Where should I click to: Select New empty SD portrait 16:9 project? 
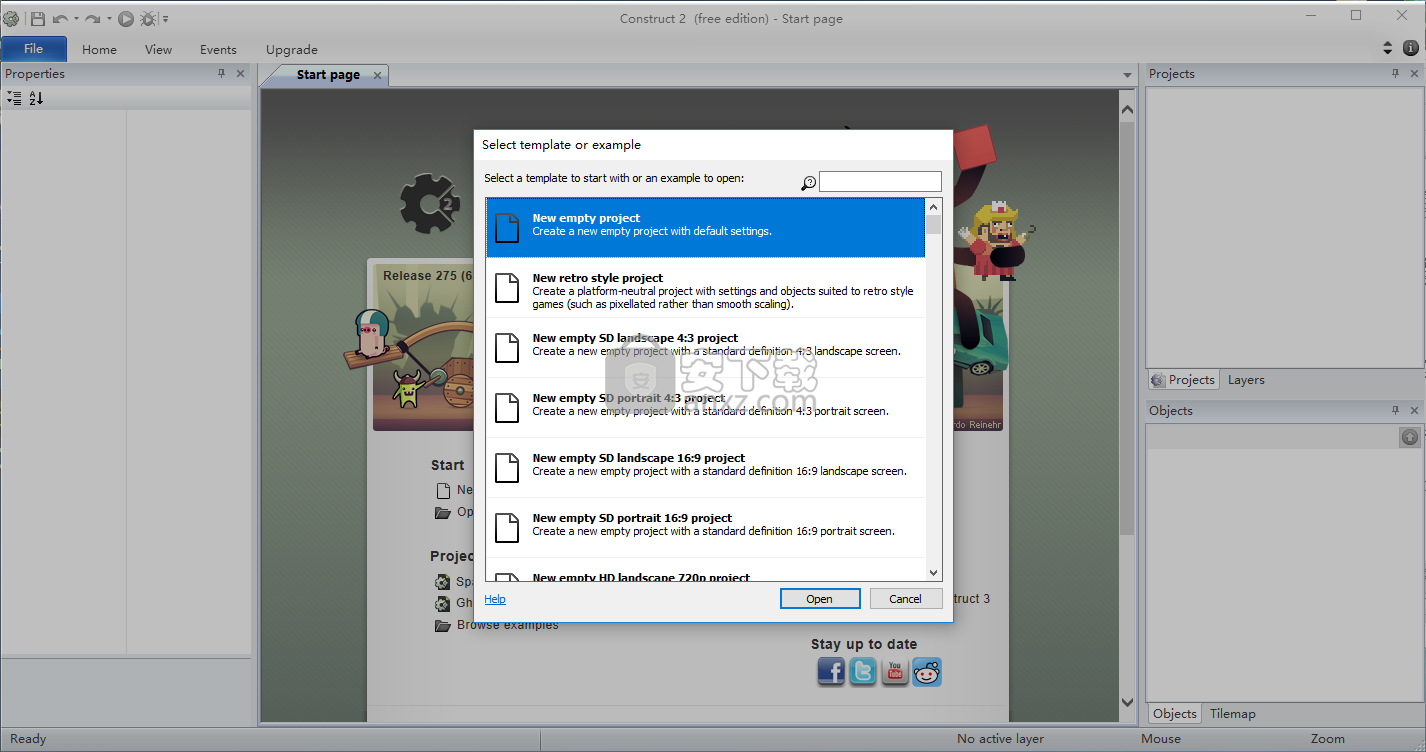[706, 528]
